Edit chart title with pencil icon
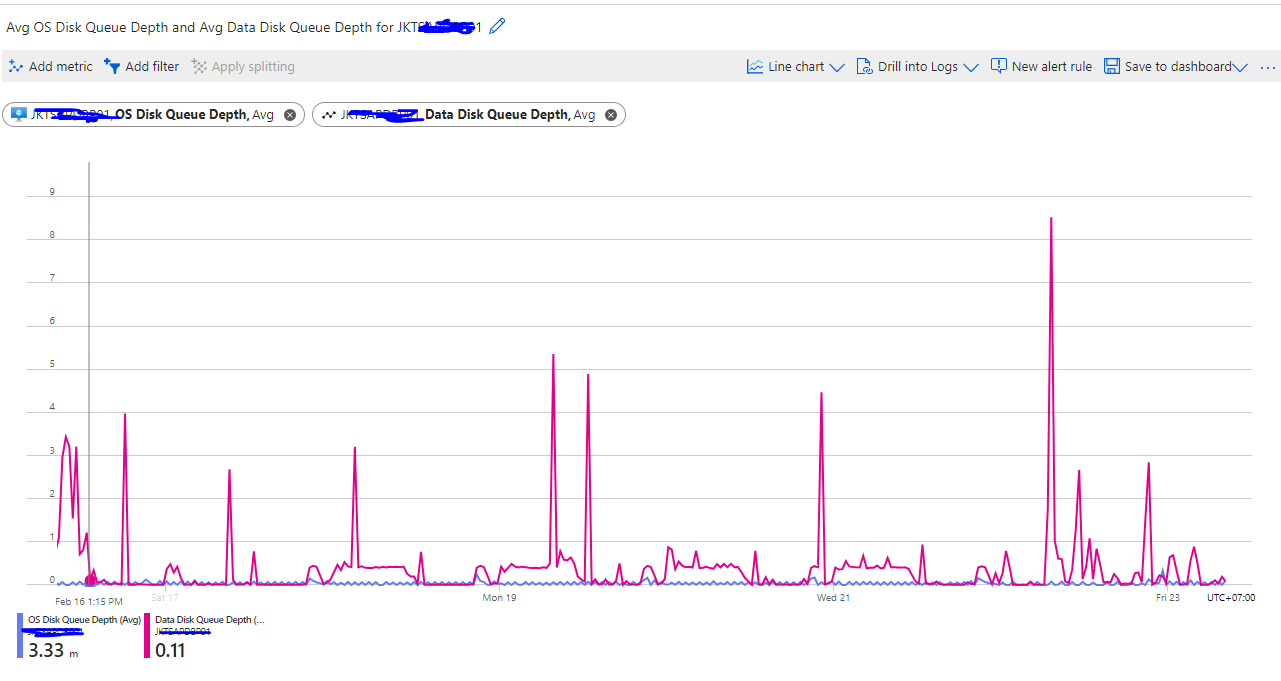1281x681 pixels. [497, 26]
